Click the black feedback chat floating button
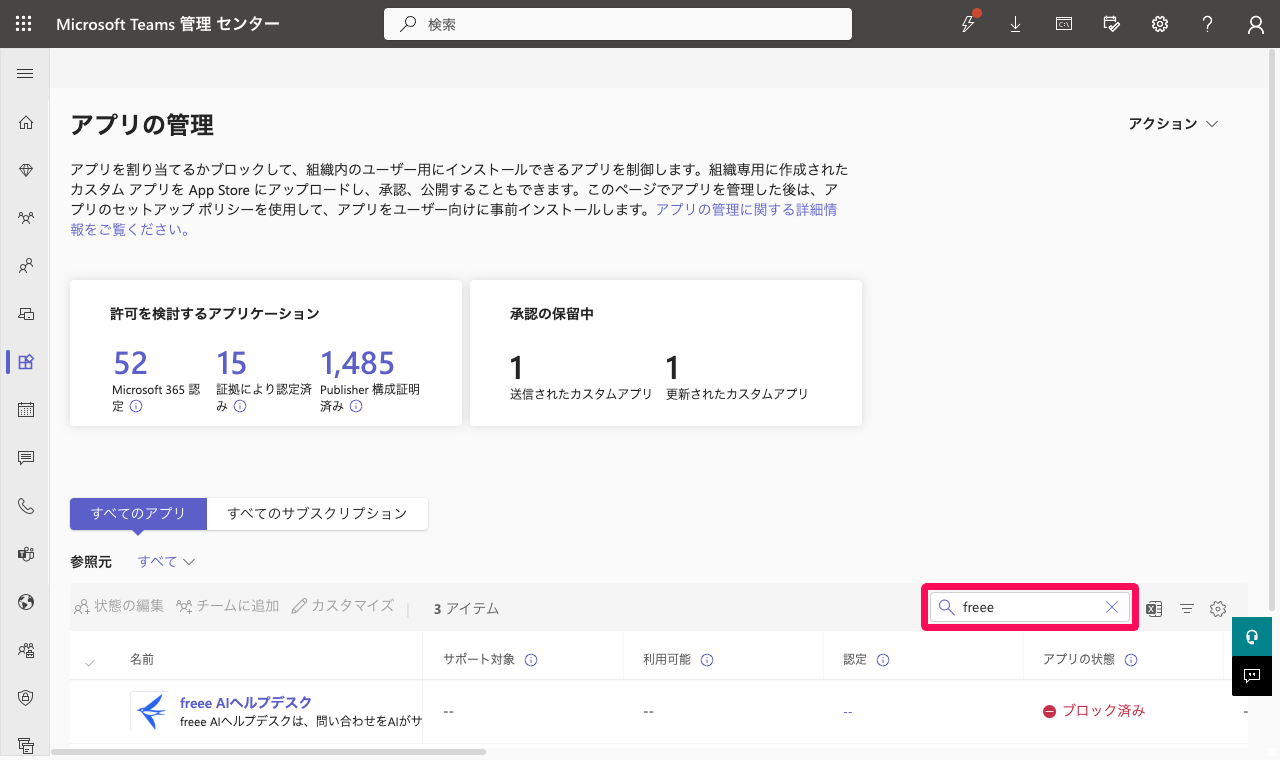Viewport: 1280px width, 760px height. click(x=1252, y=676)
